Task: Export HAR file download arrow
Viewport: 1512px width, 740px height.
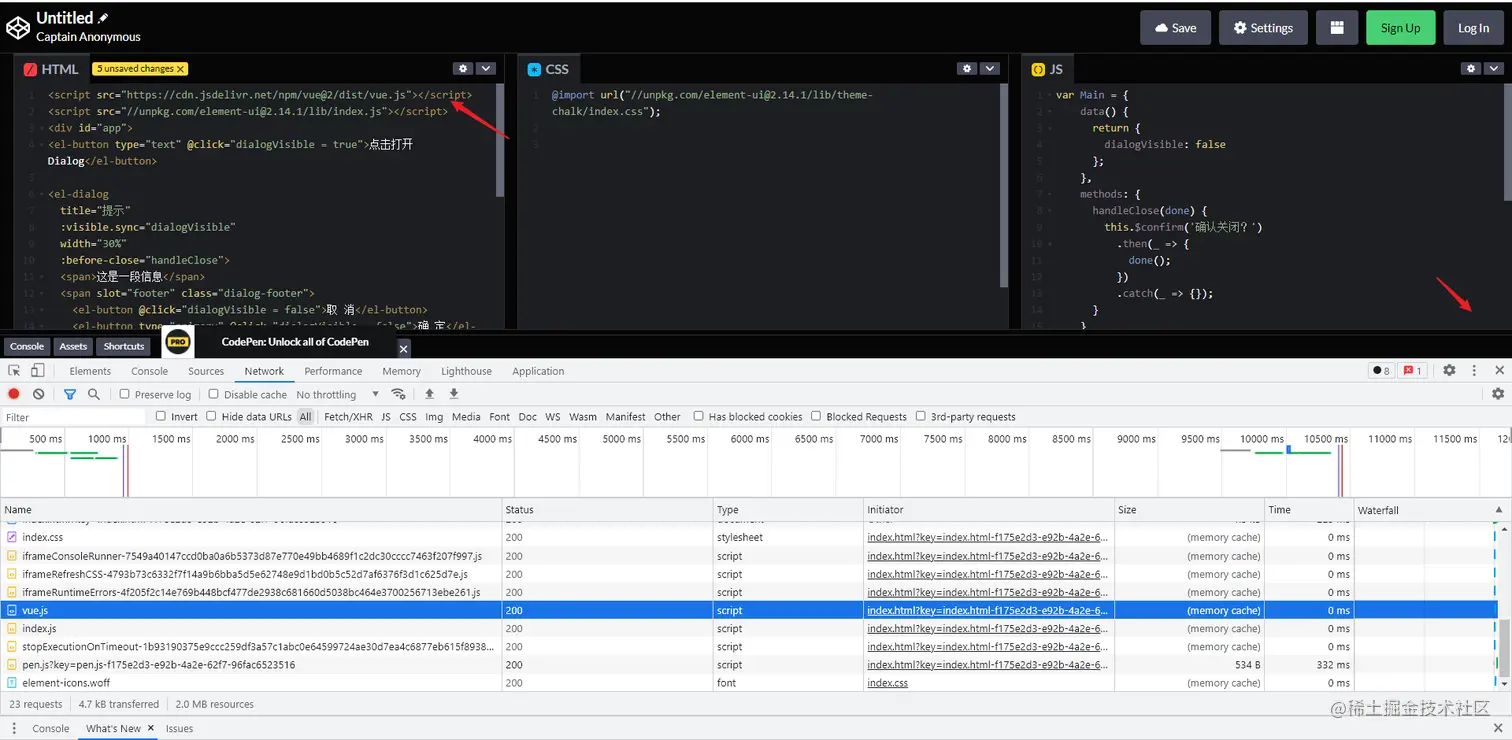Action: 453,394
